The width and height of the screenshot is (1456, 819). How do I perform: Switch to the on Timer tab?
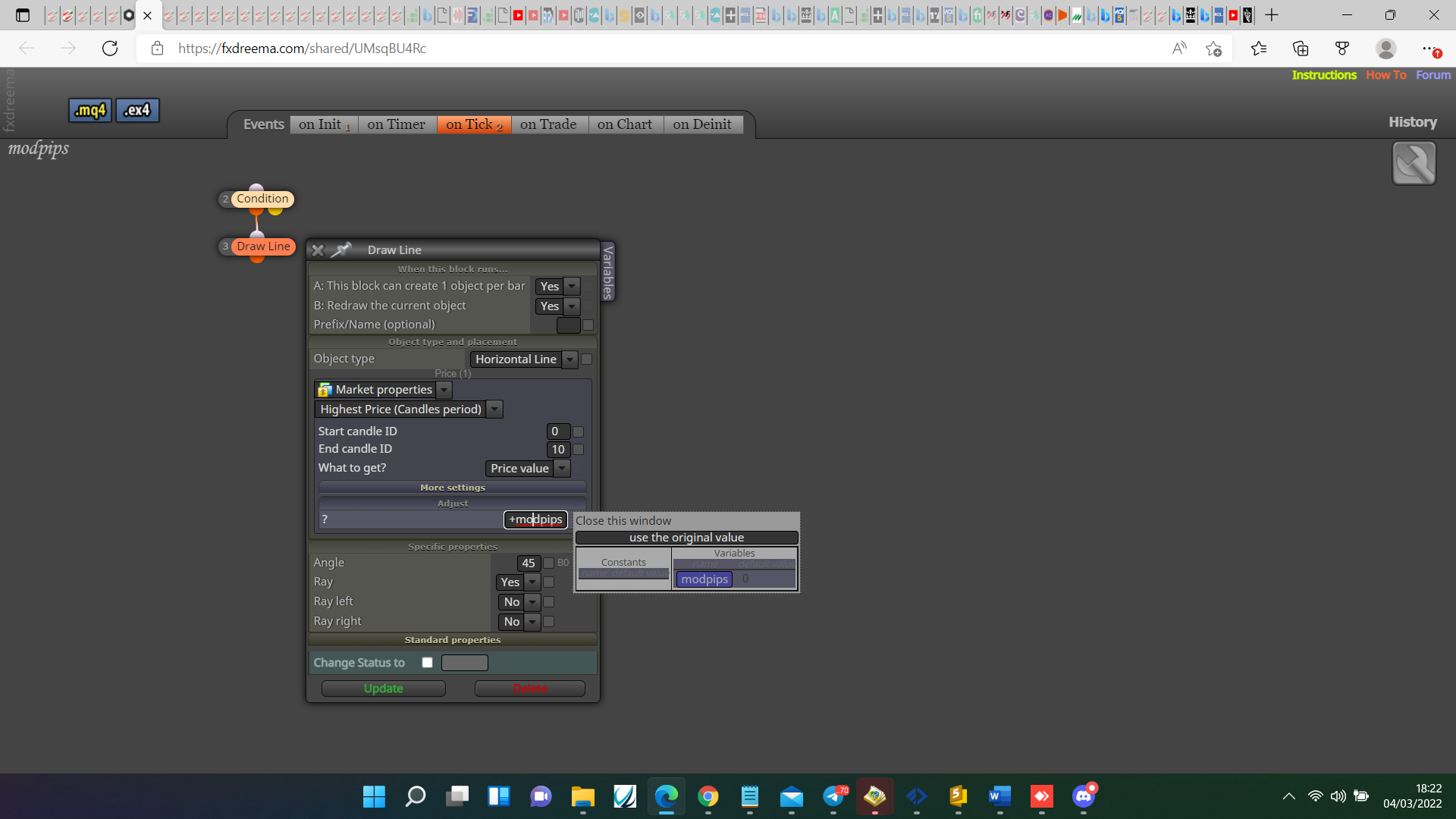point(397,124)
